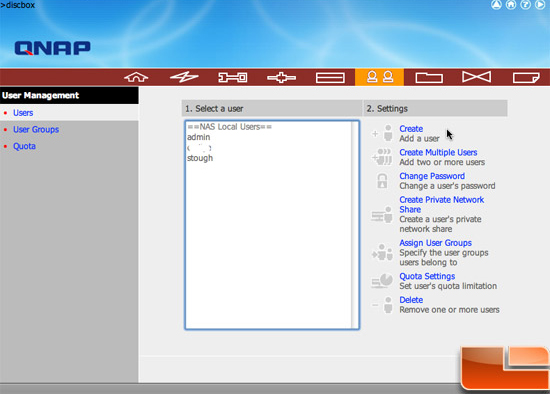Open Quota in the sidebar
Screen dimensions: 550x394
coord(24,146)
